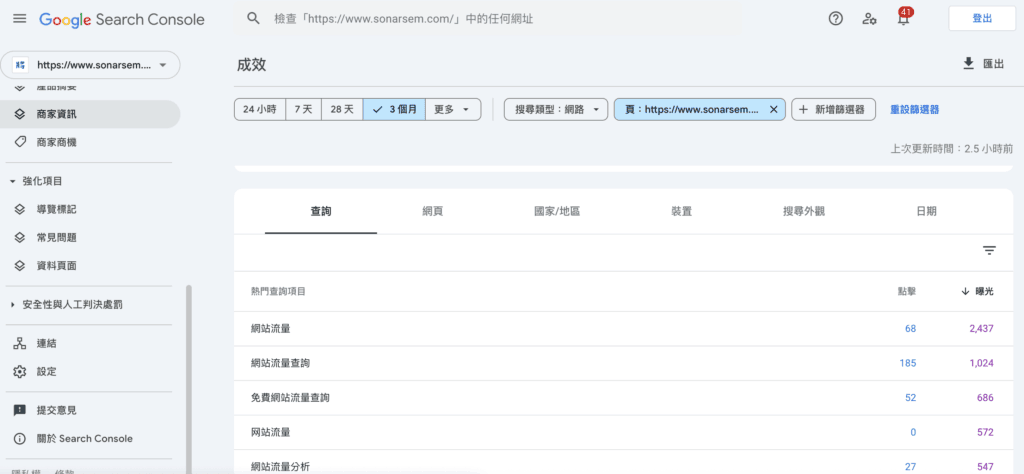This screenshot has width=1024, height=474.
Task: Click the help question mark icon
Action: click(836, 18)
